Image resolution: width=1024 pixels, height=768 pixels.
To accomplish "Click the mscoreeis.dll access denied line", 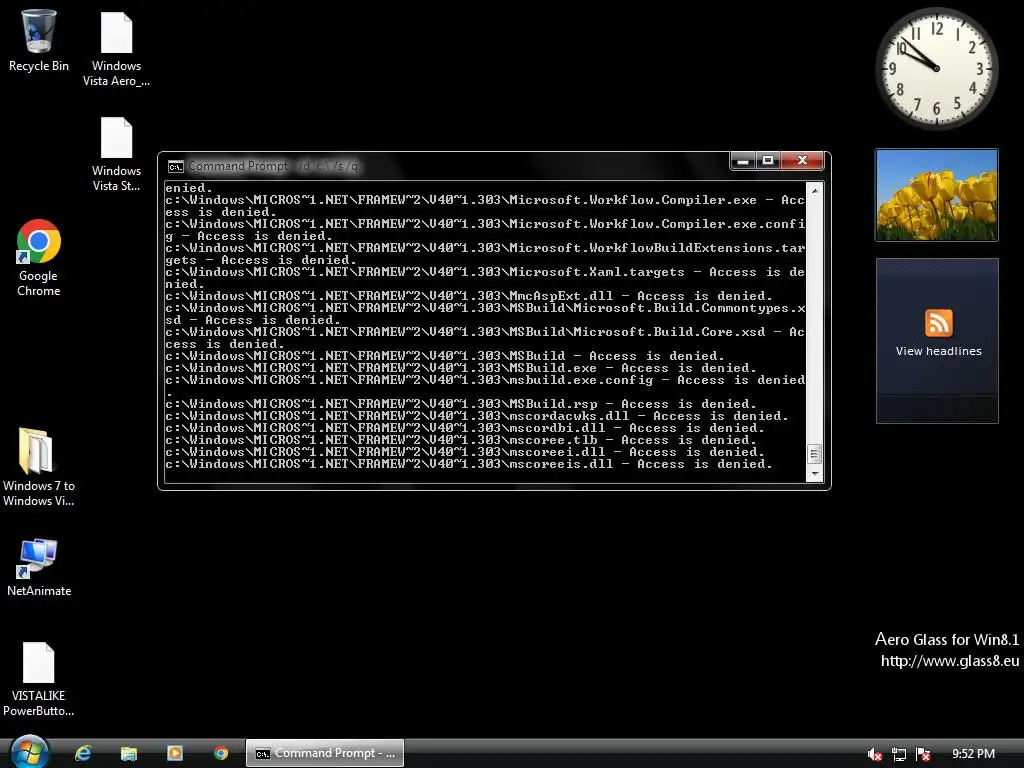I will [468, 464].
